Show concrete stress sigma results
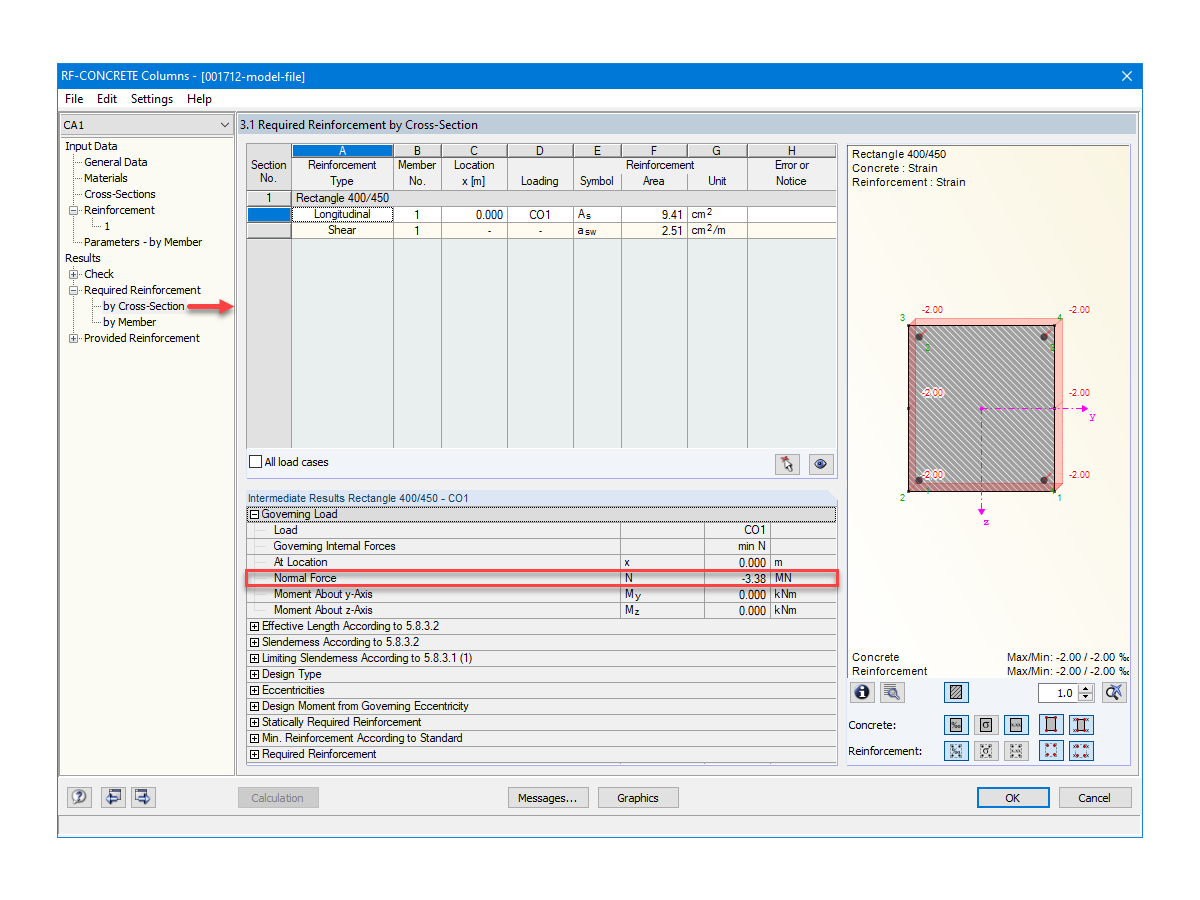1200x900 pixels. coord(986,725)
